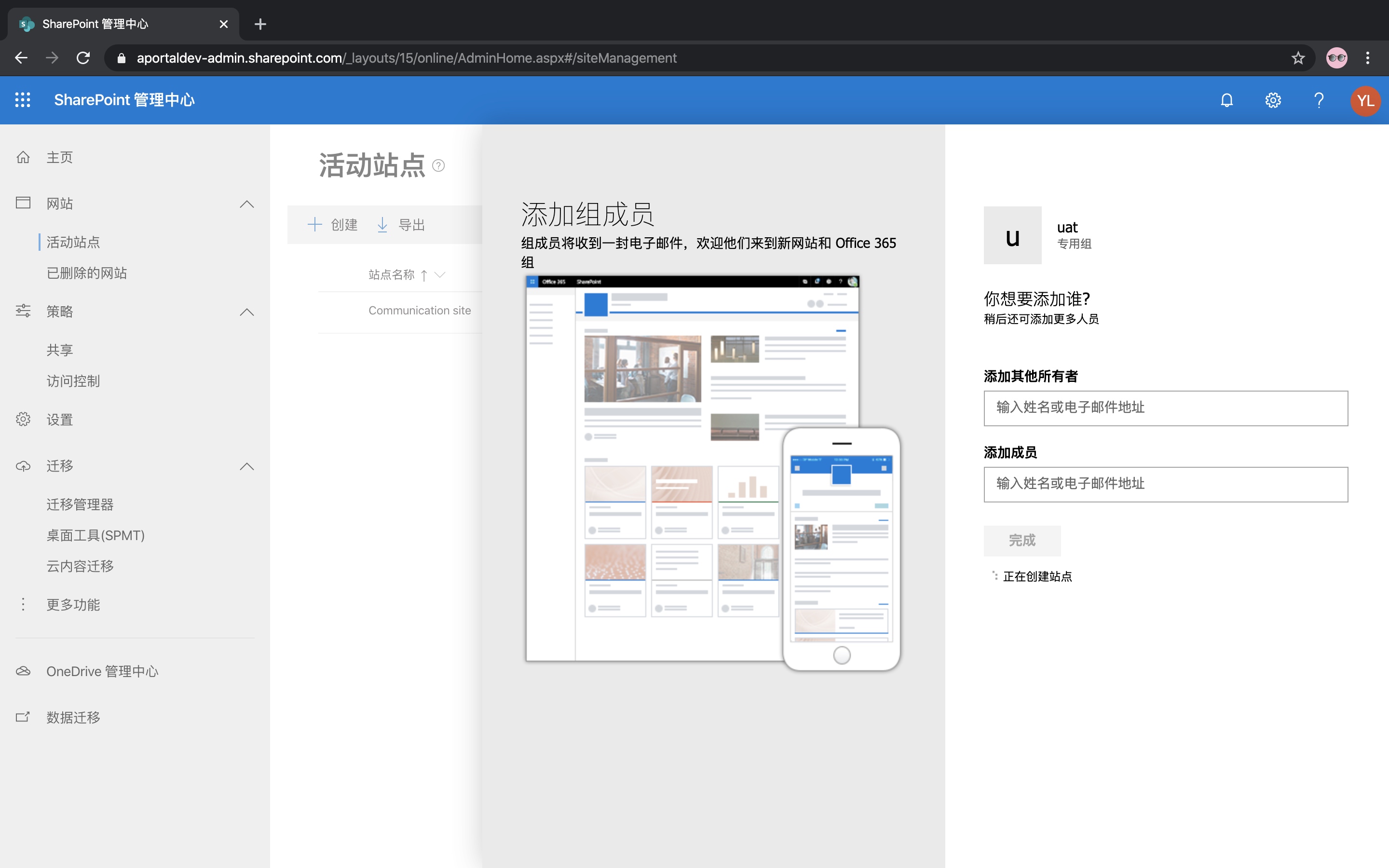This screenshot has width=1389, height=868.
Task: Click the 导出 button label
Action: [411, 225]
